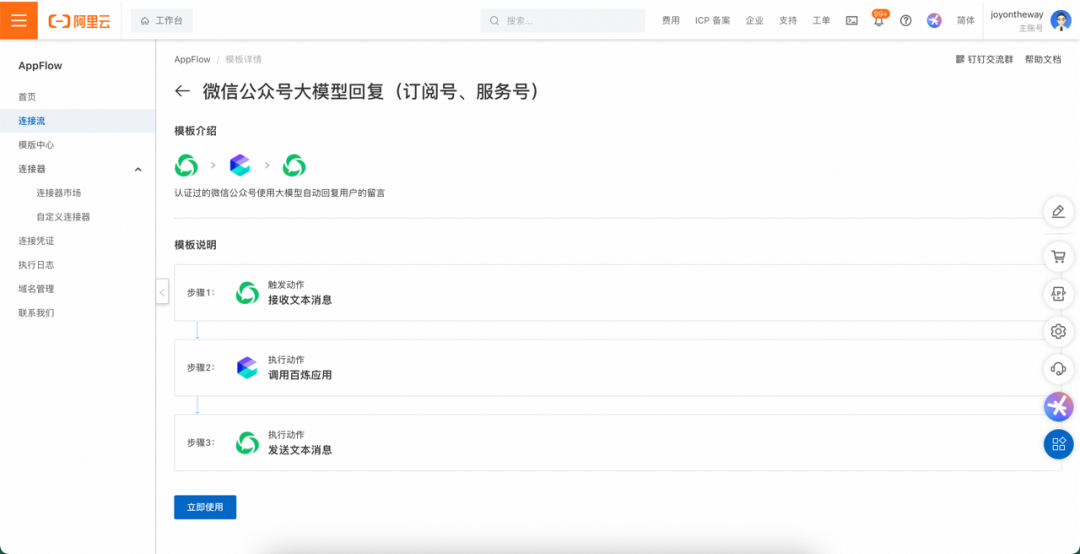Focus the 搜索 search field
The image size is (1080, 554).
tap(563, 21)
